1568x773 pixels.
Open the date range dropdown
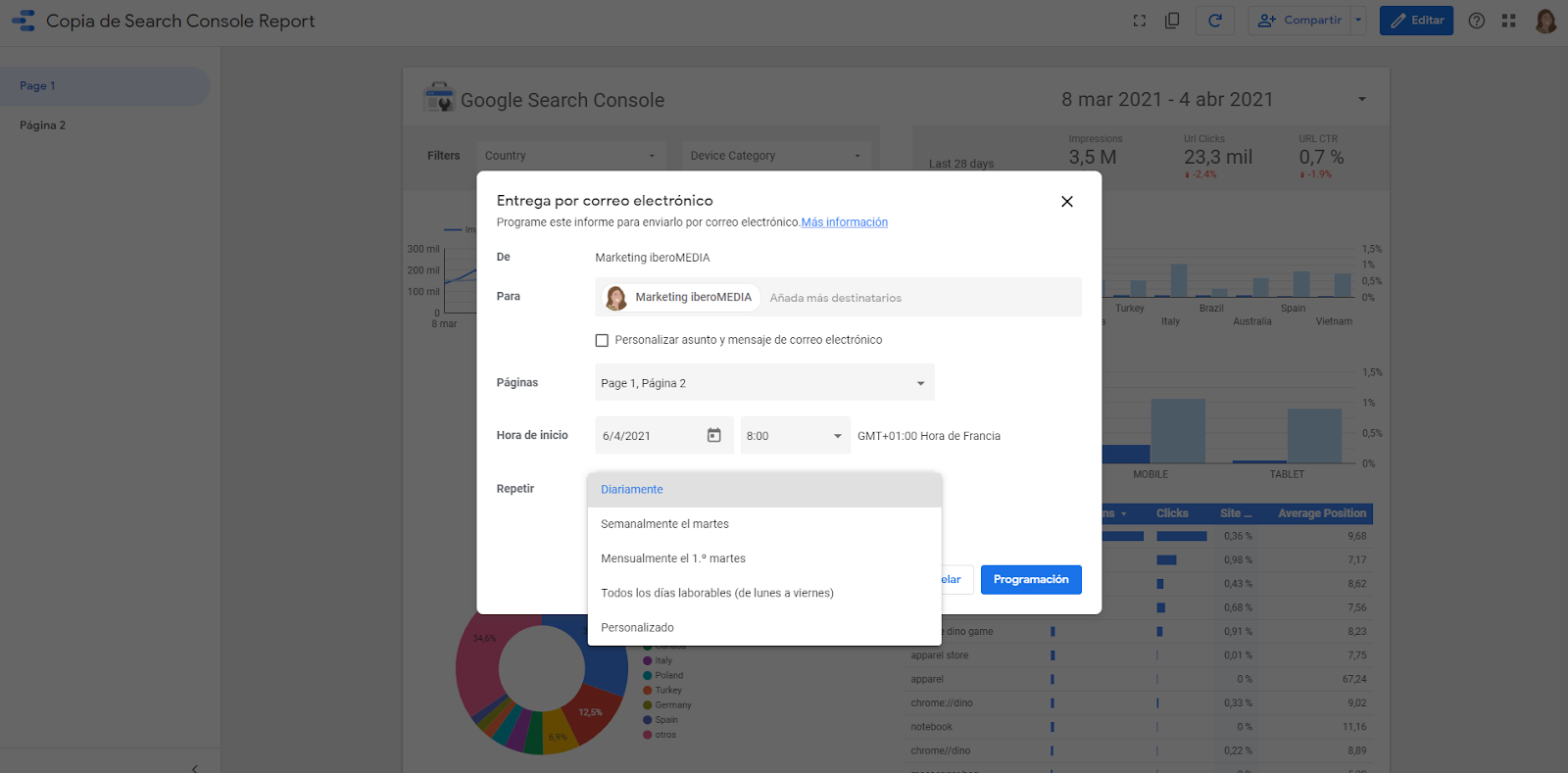(1361, 99)
